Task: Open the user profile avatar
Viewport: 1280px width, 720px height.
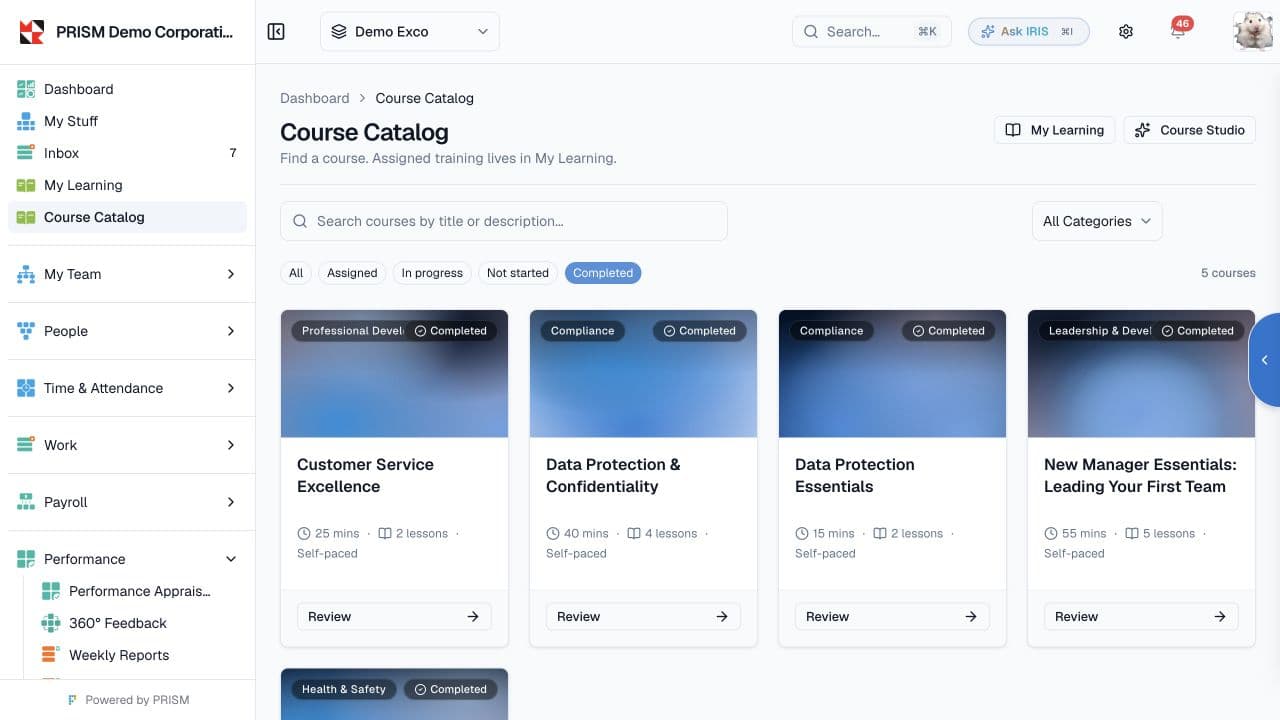Action: click(1254, 31)
